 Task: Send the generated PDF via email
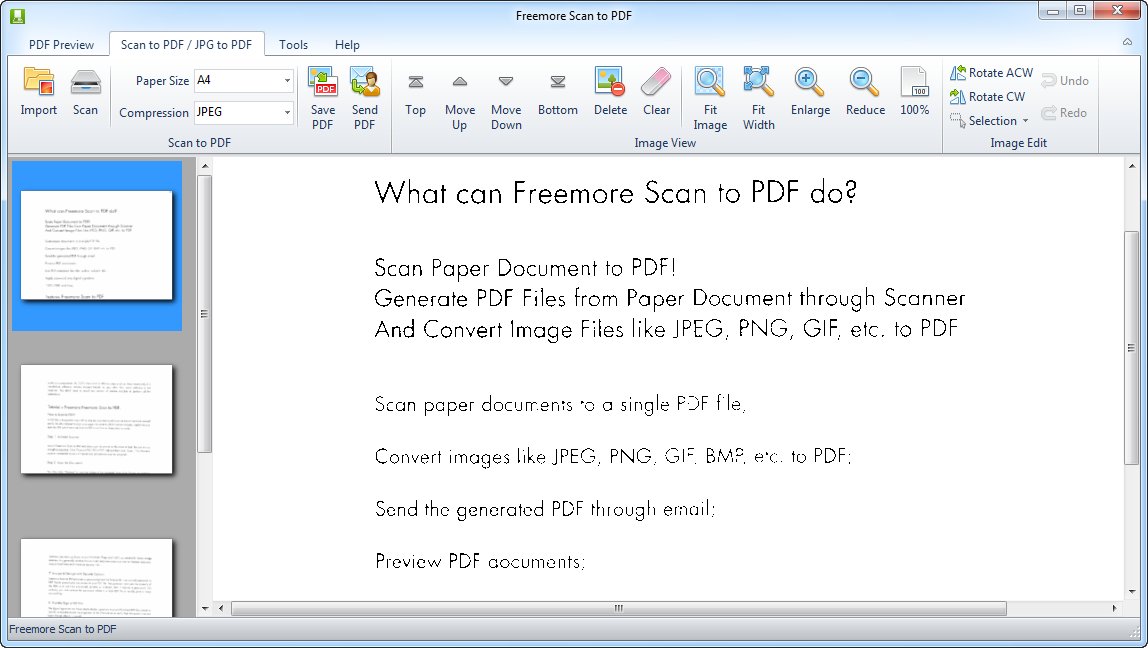click(364, 95)
